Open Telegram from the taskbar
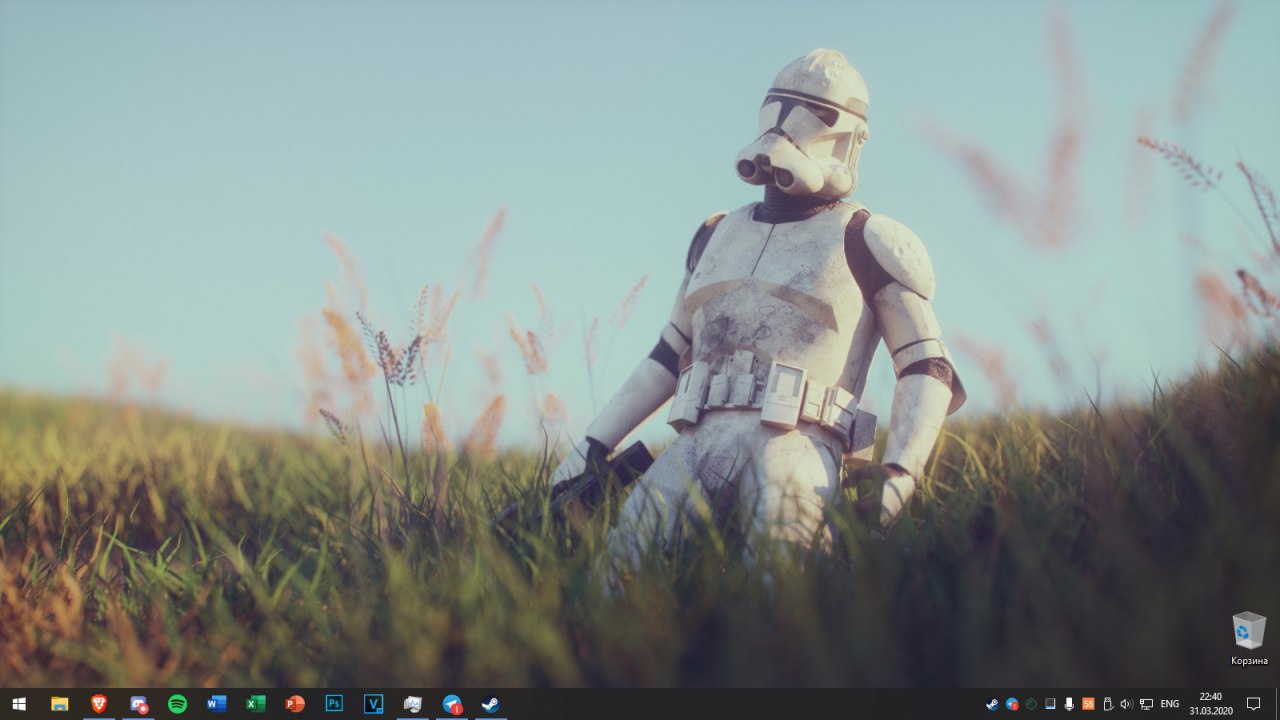Viewport: 1280px width, 720px height. click(x=452, y=704)
